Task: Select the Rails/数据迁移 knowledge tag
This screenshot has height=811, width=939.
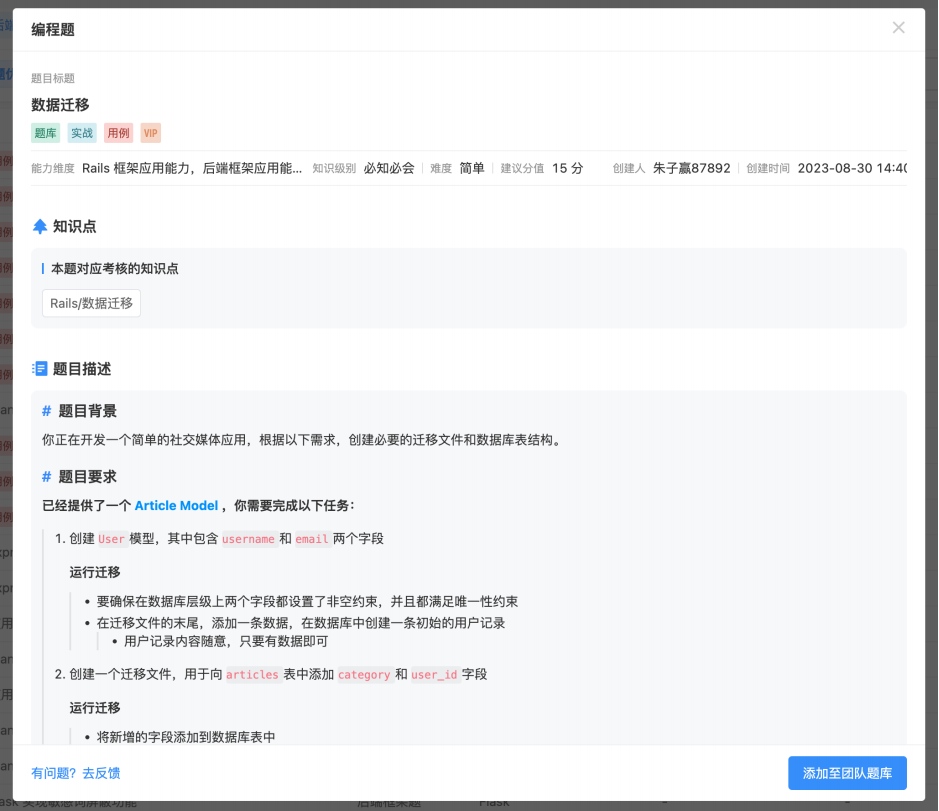Action: tap(92, 303)
